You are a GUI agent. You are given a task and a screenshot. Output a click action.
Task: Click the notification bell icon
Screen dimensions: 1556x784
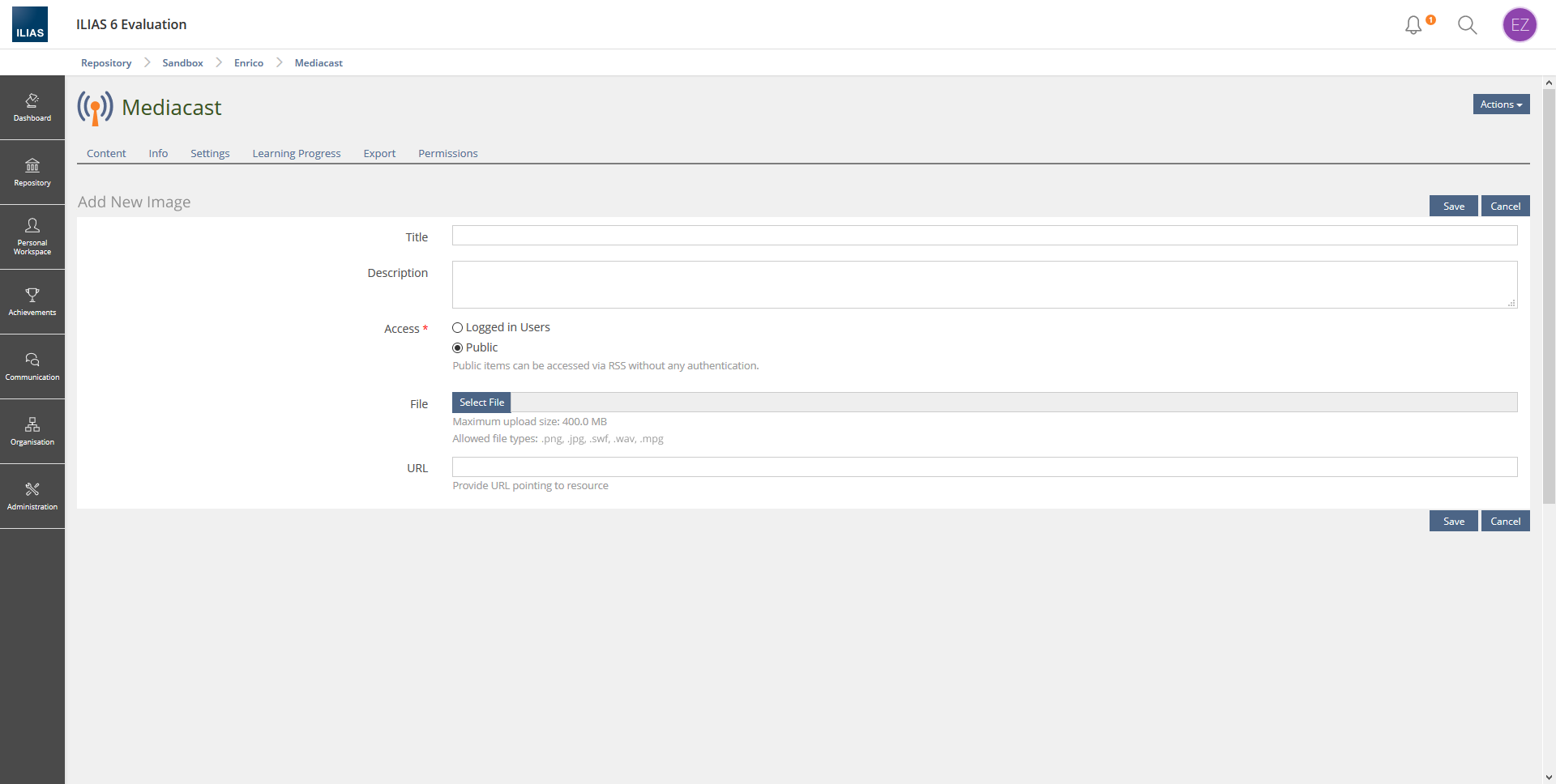(x=1413, y=25)
